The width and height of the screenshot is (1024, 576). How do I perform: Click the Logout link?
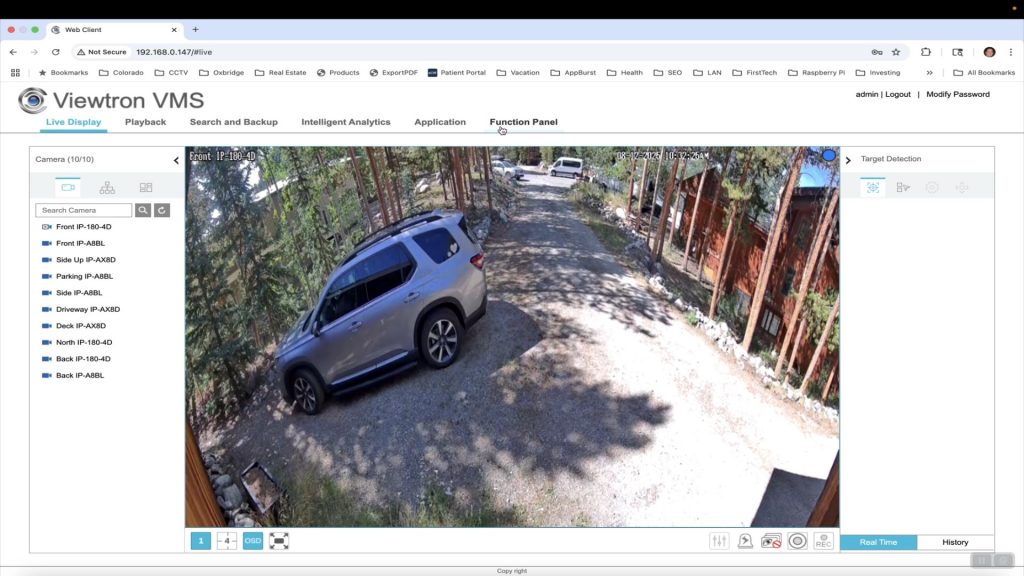(897, 94)
